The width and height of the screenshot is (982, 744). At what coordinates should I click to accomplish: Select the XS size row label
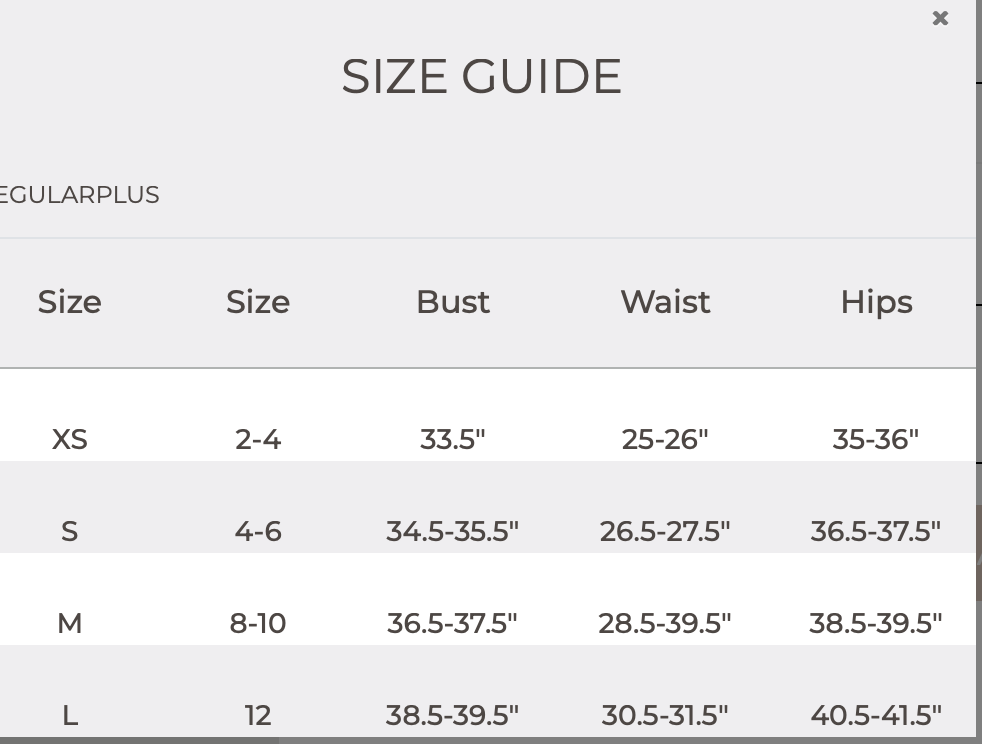click(70, 440)
